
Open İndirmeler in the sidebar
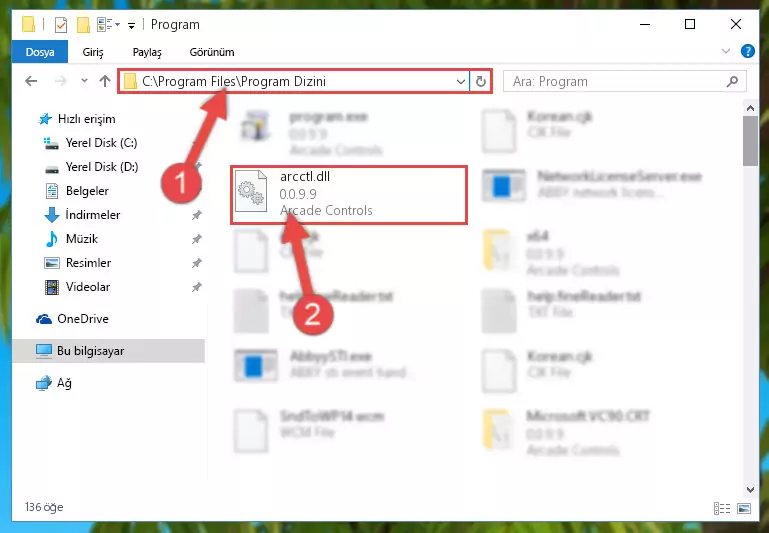point(93,215)
